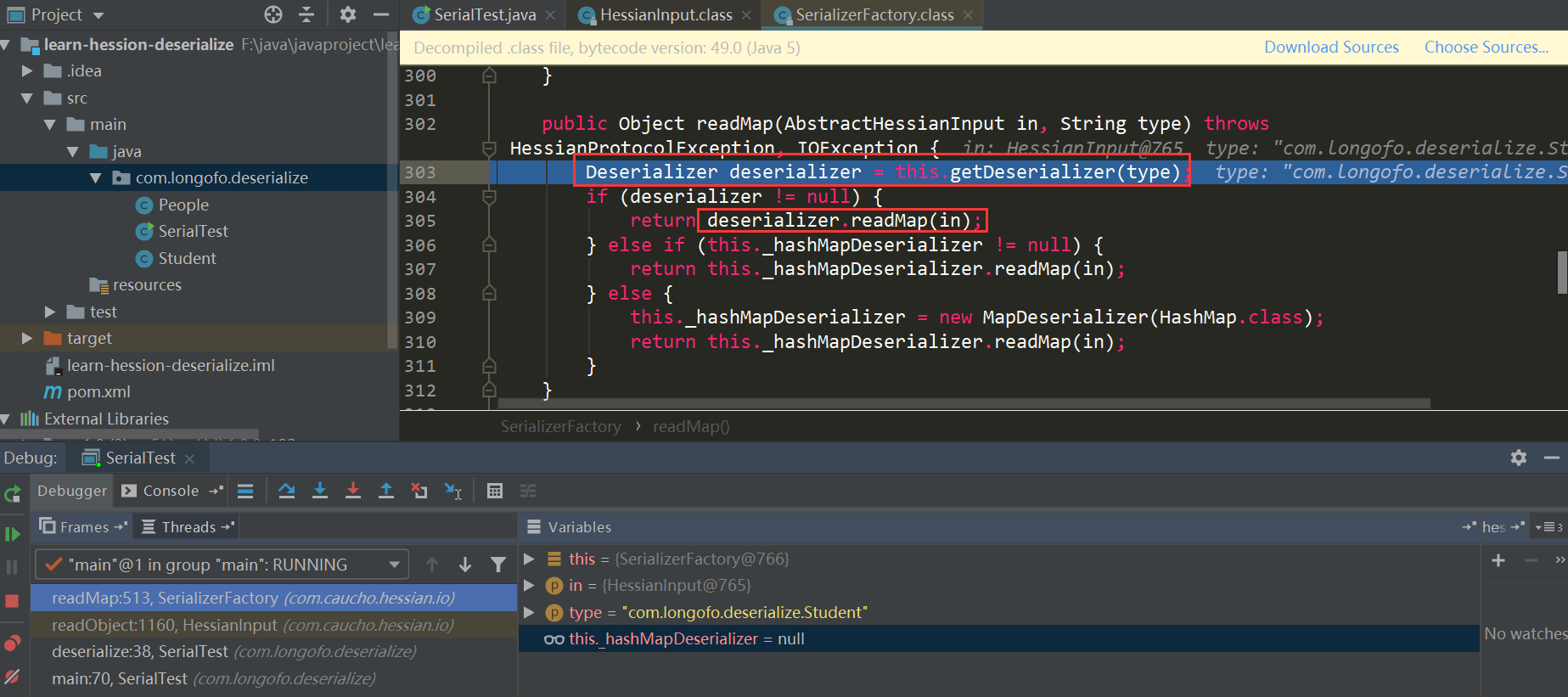This screenshot has width=1568, height=697.
Task: Switch to the Console tab
Action: click(170, 491)
